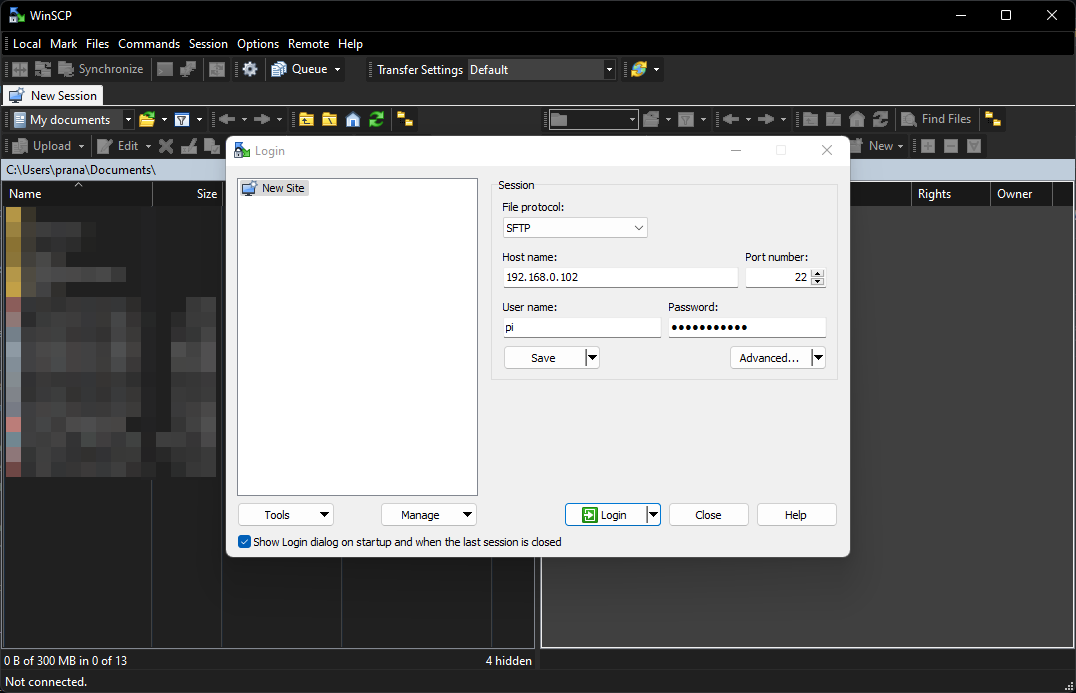1076x693 pixels.
Task: Go to local parent directory icon
Action: click(x=306, y=120)
